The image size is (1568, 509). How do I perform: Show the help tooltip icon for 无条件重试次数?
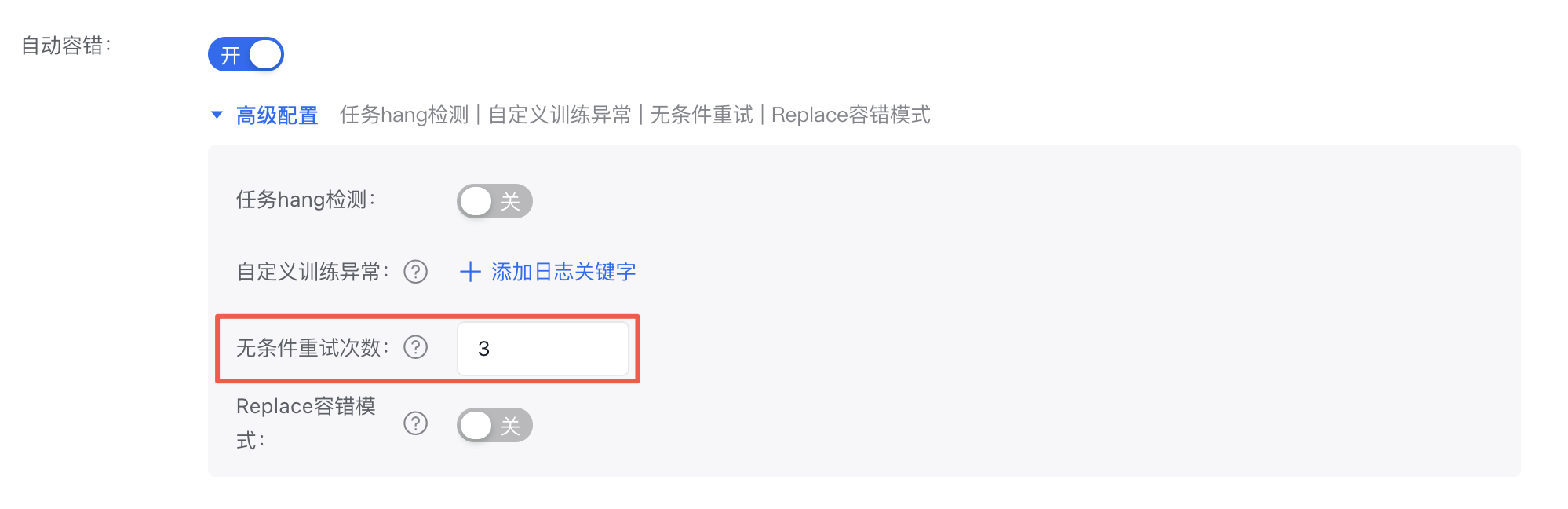[x=415, y=347]
